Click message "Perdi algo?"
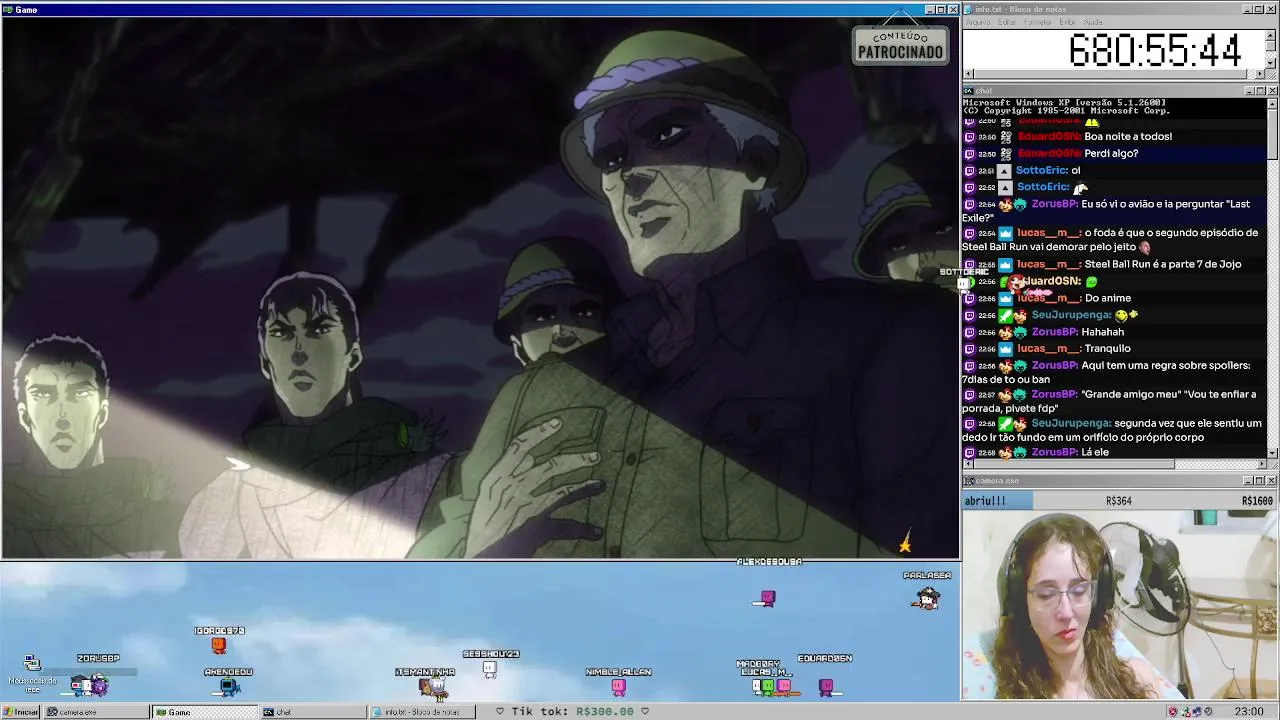 (1111, 154)
